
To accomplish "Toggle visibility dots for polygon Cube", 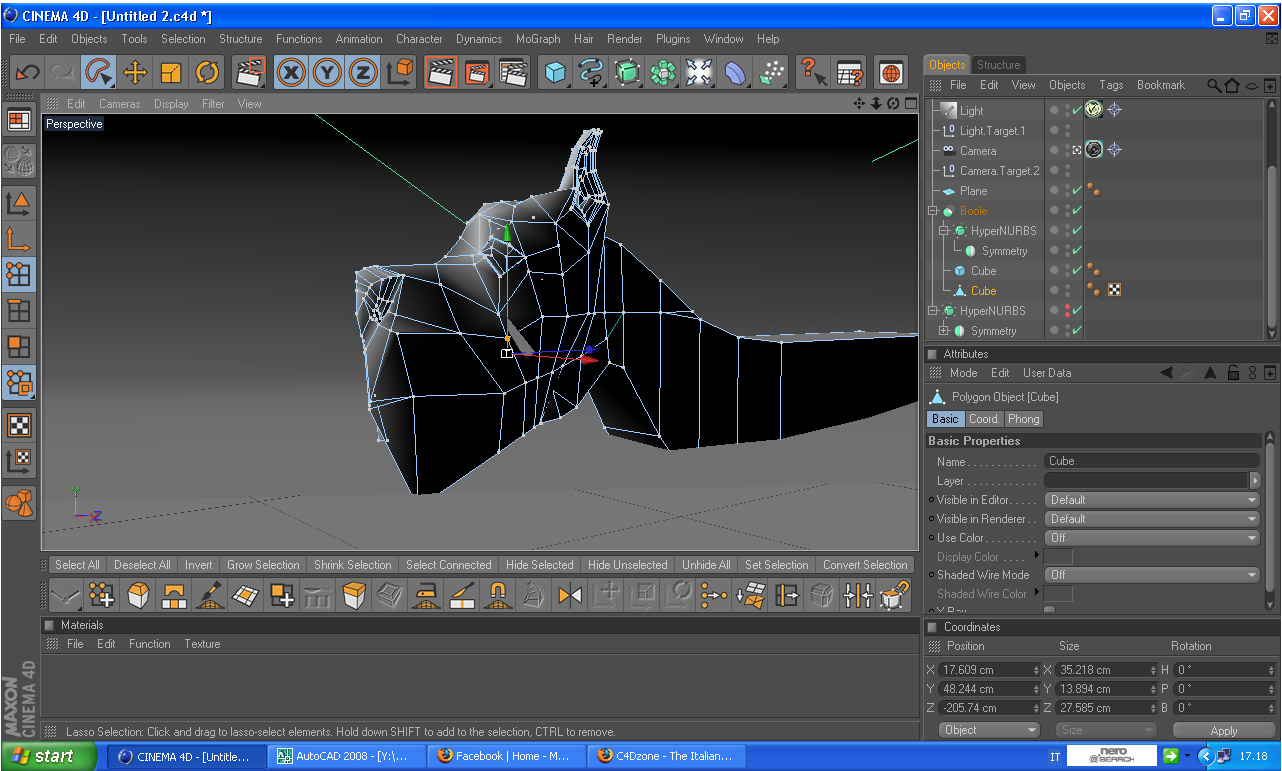I will click(x=1066, y=291).
